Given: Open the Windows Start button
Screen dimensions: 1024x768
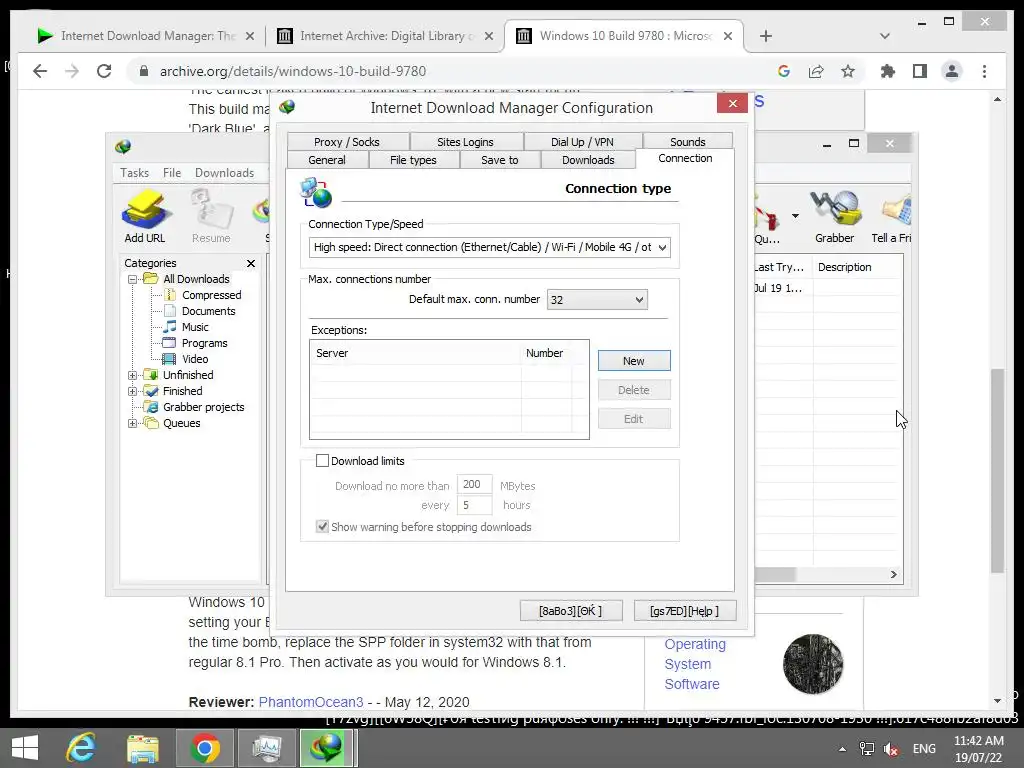Looking at the screenshot, I should pos(25,748).
